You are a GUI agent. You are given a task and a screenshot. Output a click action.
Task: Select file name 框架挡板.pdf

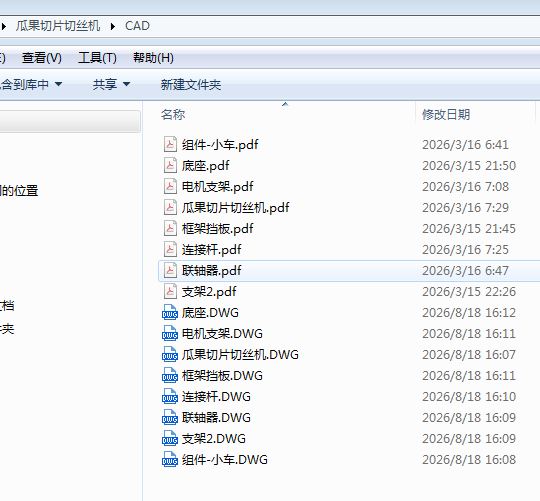218,229
